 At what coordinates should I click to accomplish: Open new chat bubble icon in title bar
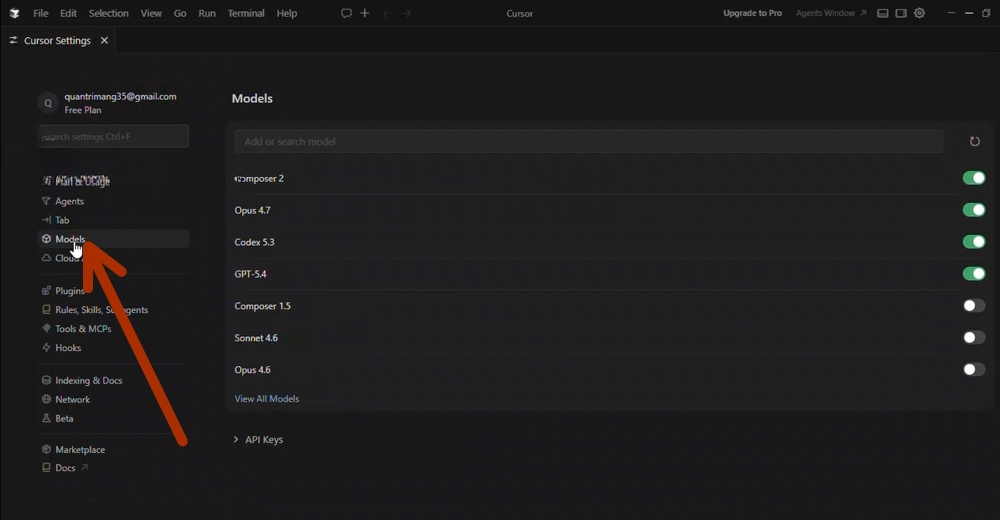click(346, 13)
